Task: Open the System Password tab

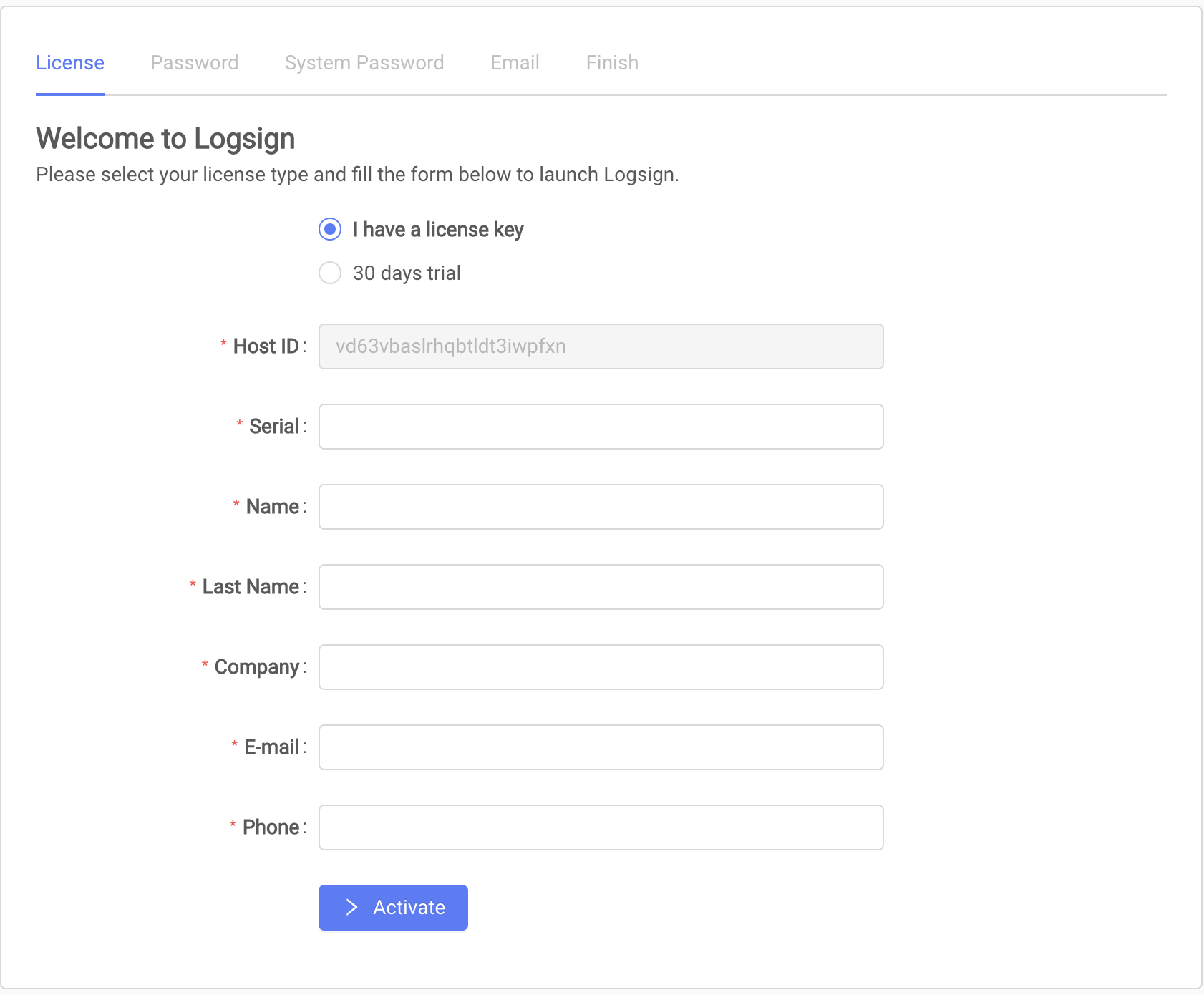Action: [364, 62]
